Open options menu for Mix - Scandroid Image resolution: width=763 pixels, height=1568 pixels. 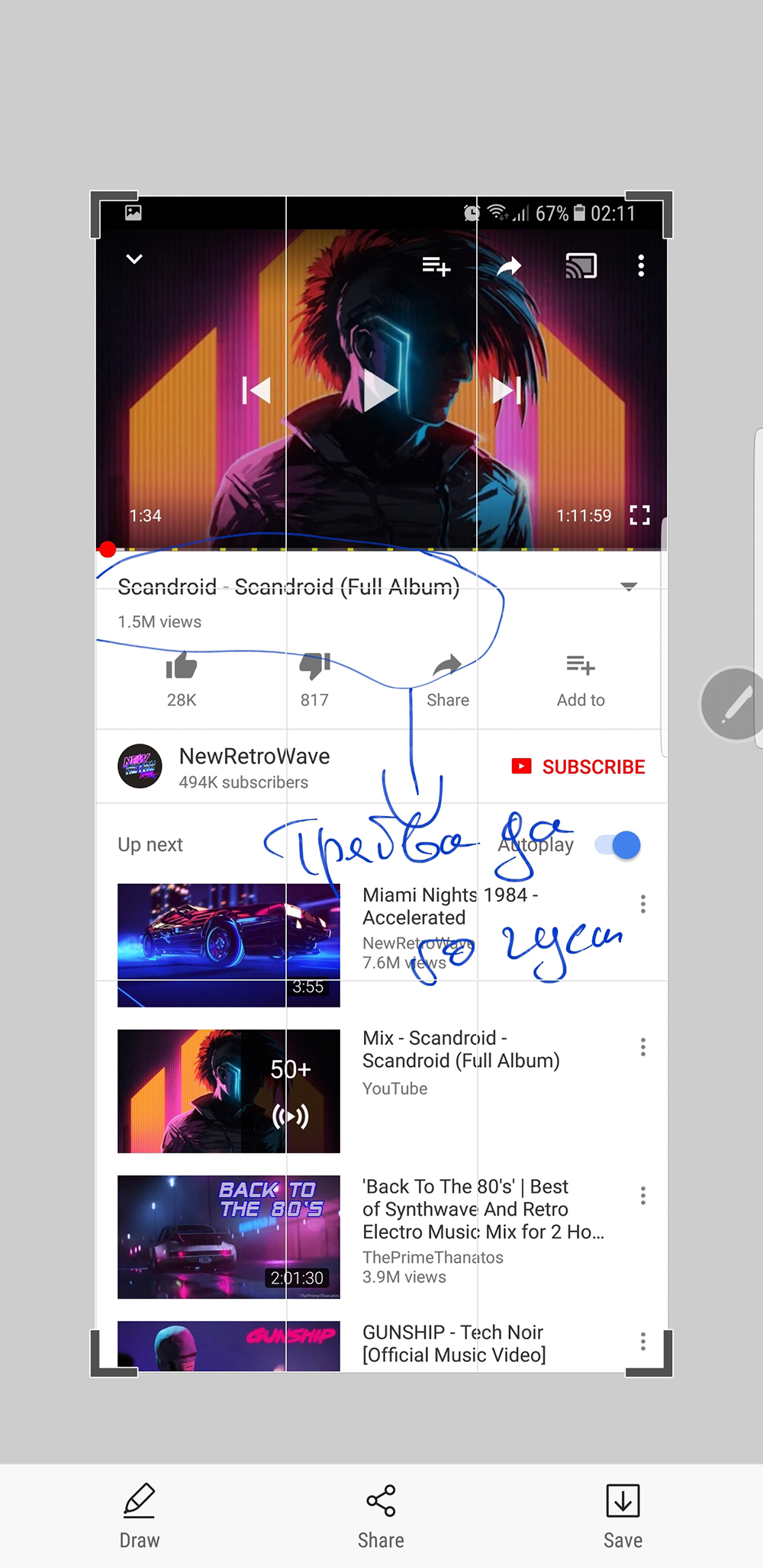click(643, 1047)
